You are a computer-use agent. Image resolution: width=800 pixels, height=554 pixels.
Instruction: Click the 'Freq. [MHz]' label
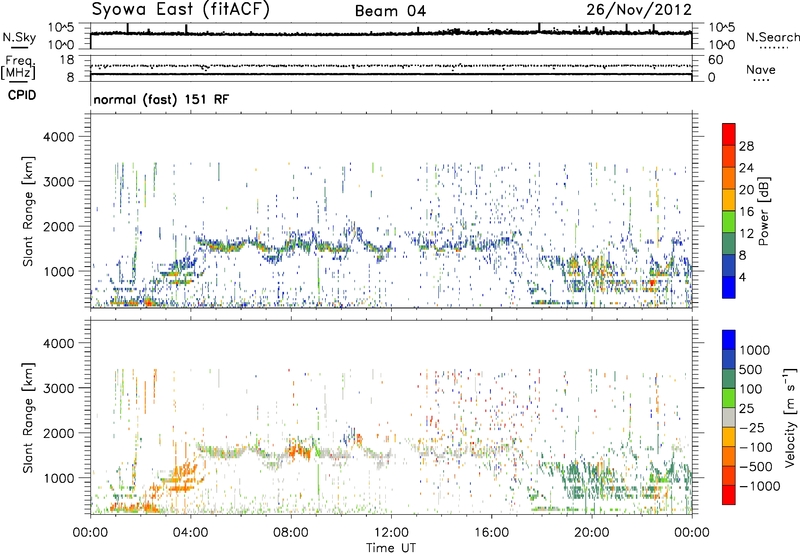[x=18, y=68]
